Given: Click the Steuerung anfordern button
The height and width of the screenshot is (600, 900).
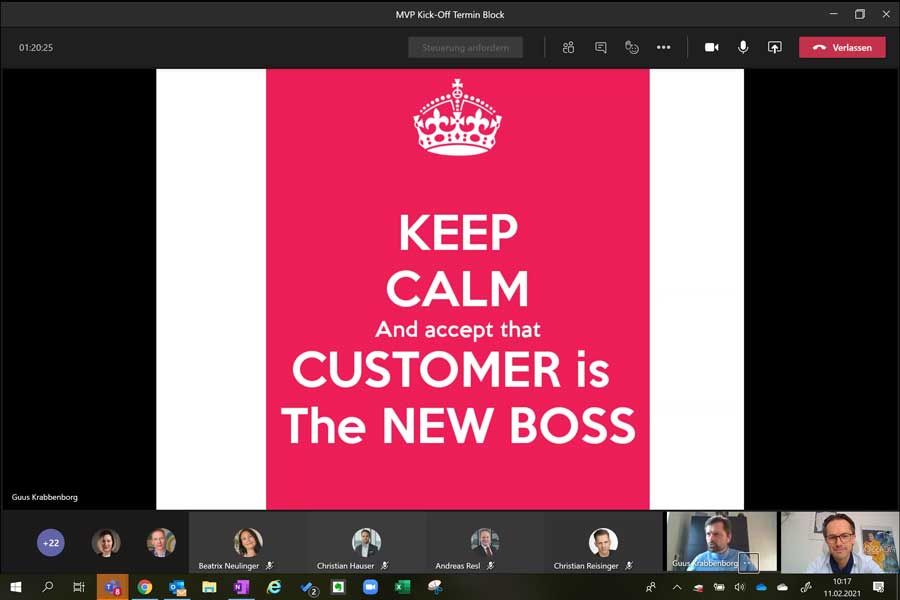Looking at the screenshot, I should pos(465,47).
